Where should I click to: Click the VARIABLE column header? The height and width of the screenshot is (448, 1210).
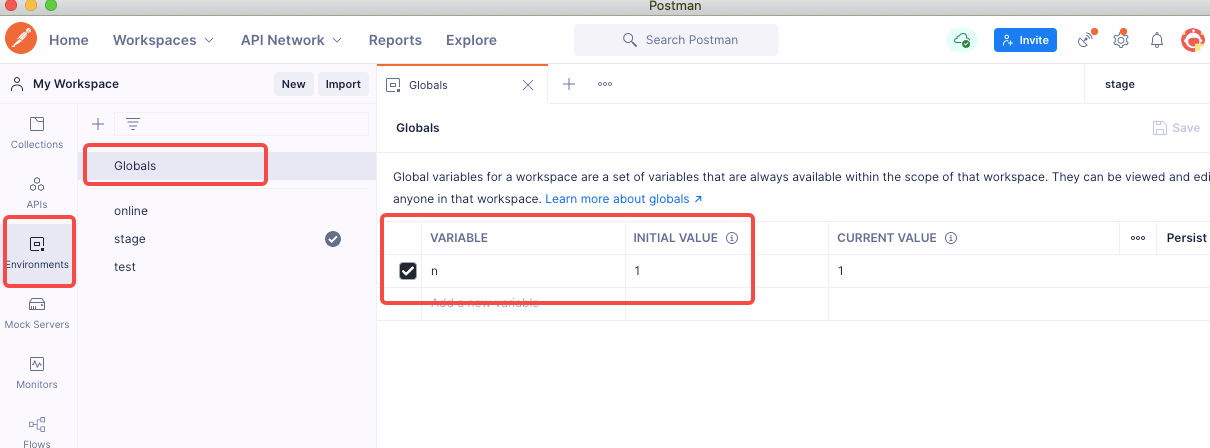point(459,238)
